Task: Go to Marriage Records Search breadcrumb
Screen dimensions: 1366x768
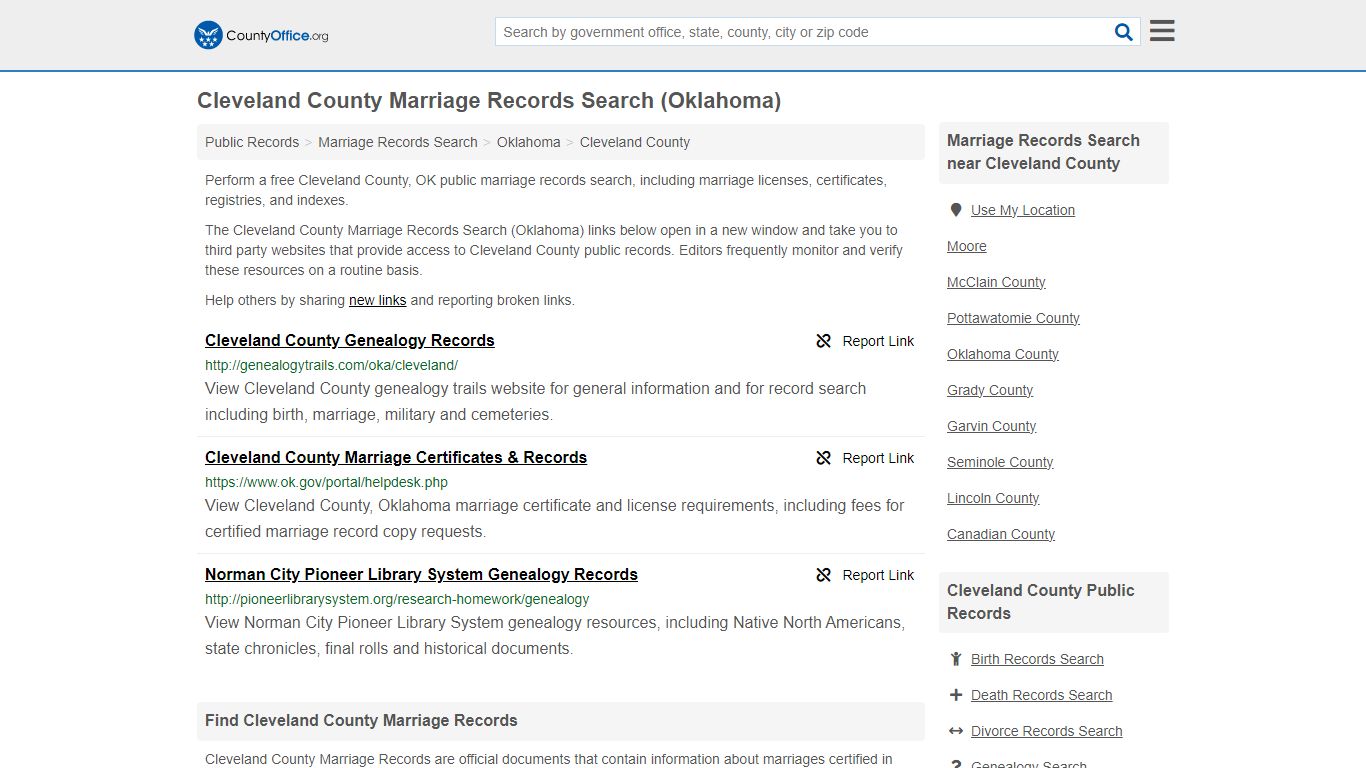Action: [x=398, y=142]
